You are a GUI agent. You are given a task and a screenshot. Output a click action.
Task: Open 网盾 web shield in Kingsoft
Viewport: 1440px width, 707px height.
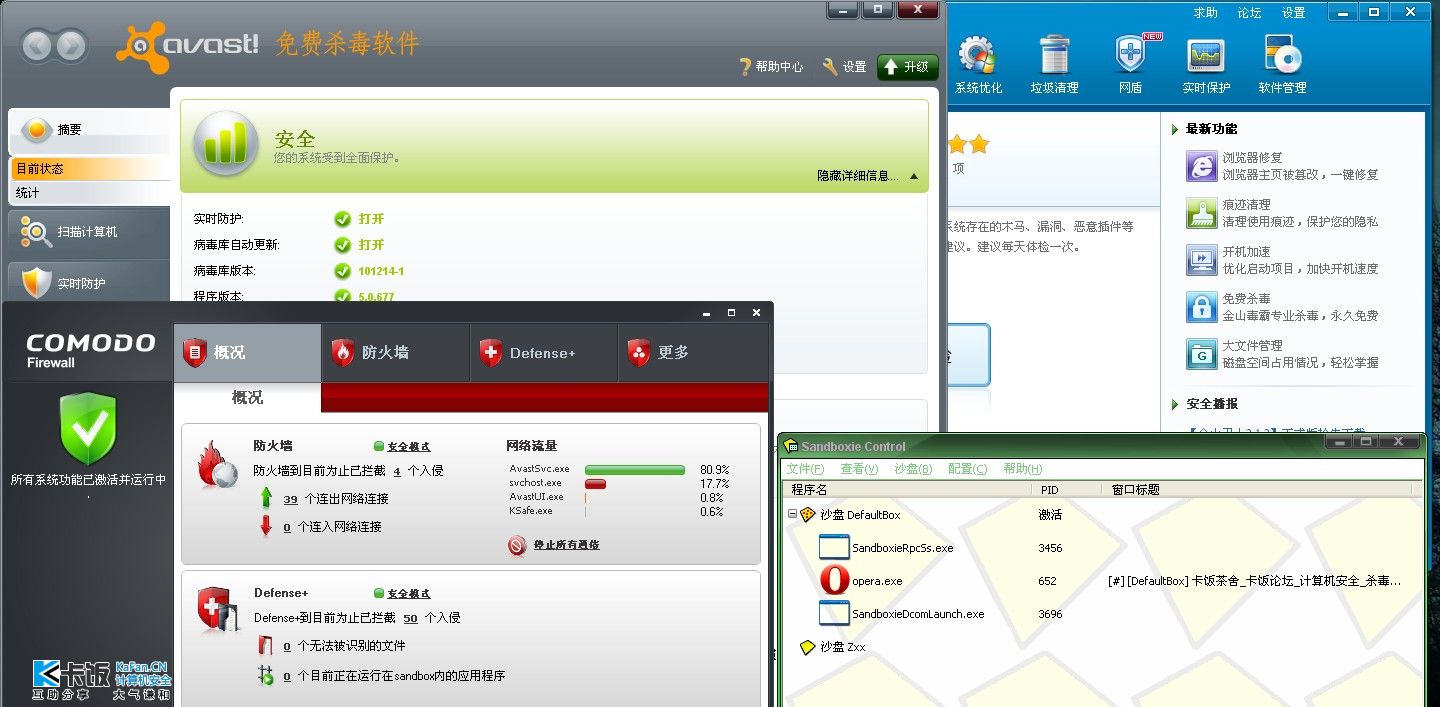1130,65
